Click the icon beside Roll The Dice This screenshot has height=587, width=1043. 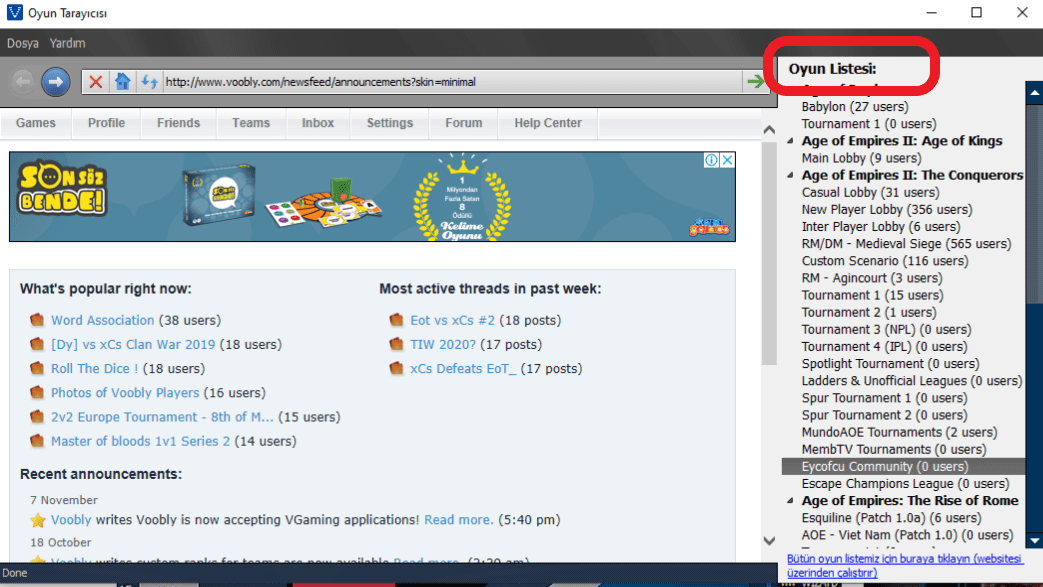[x=37, y=368]
